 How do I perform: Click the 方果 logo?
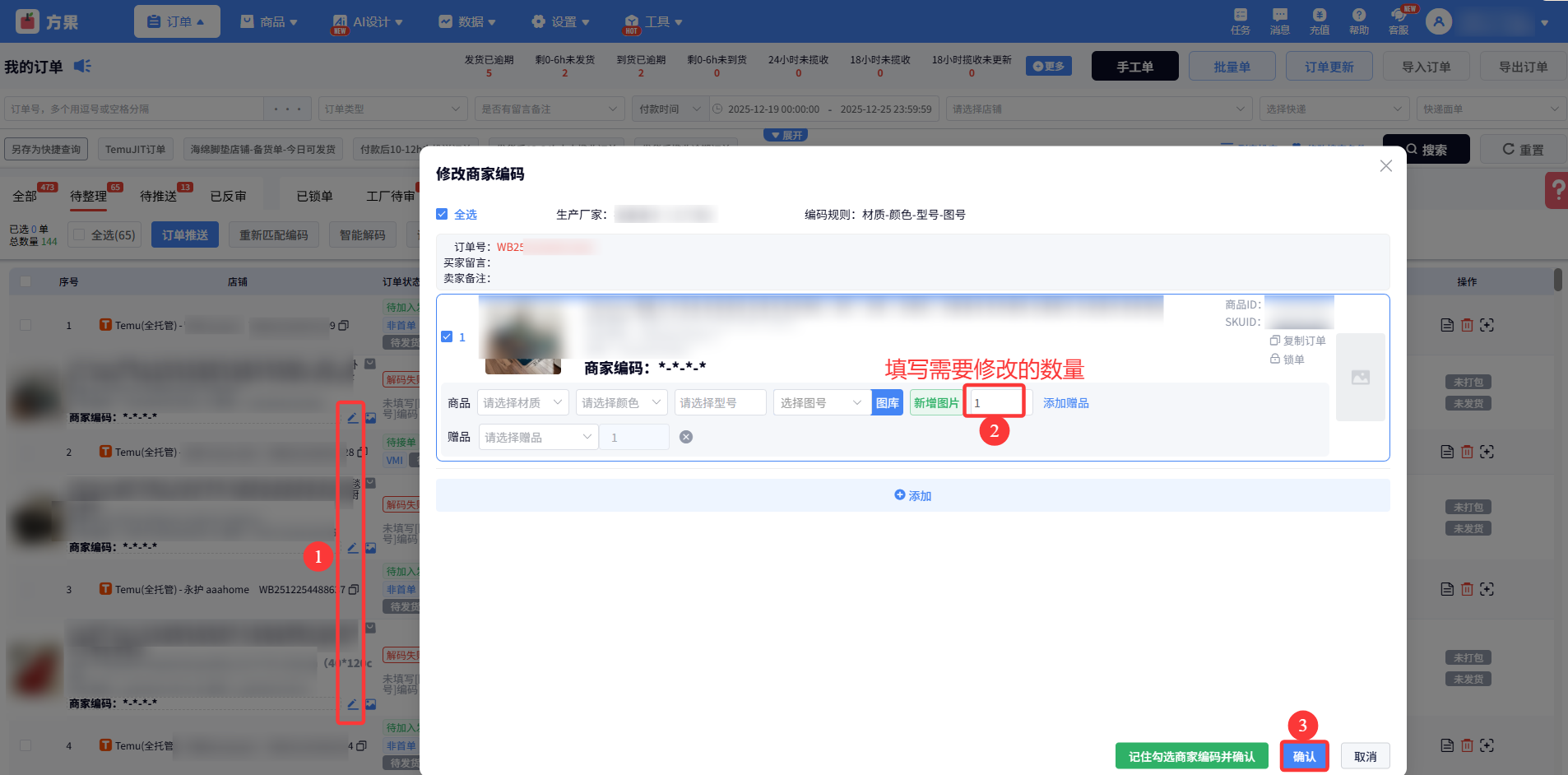[x=48, y=21]
